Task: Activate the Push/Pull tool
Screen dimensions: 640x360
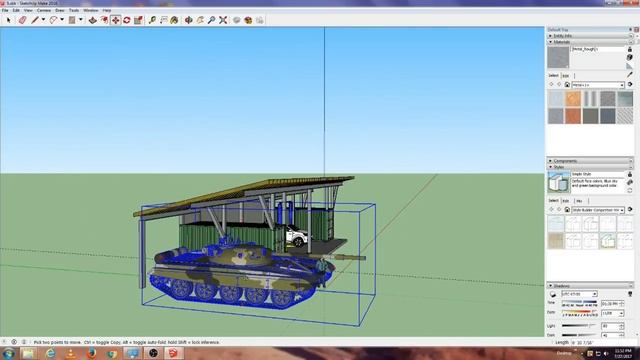Action: [x=93, y=20]
